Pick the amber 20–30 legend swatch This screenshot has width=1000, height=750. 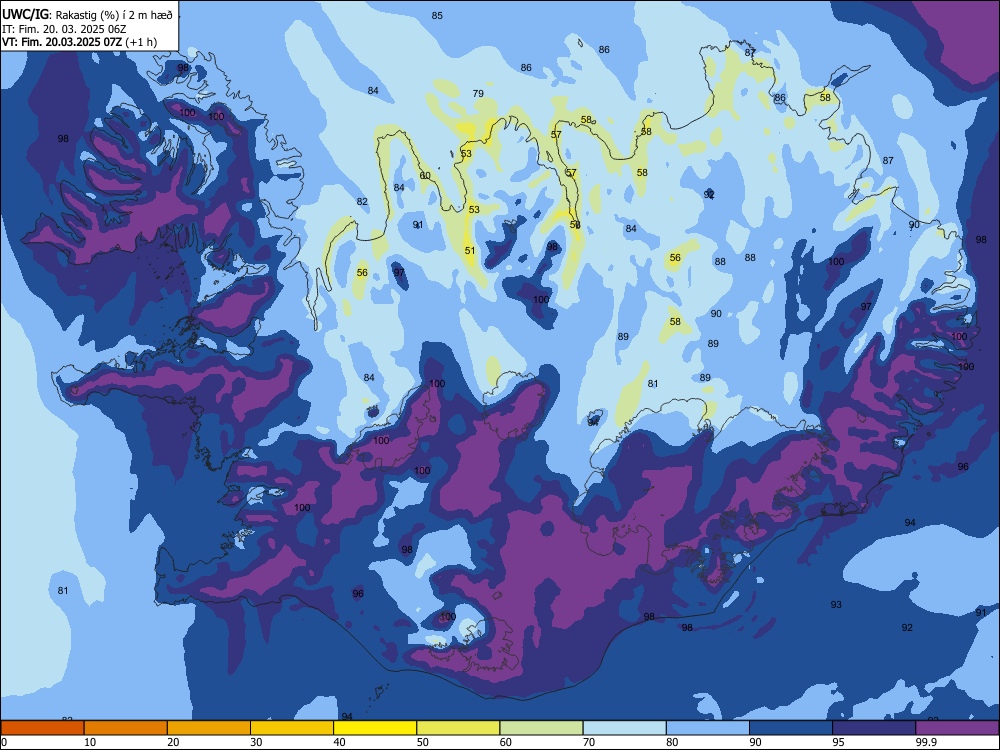(x=209, y=728)
